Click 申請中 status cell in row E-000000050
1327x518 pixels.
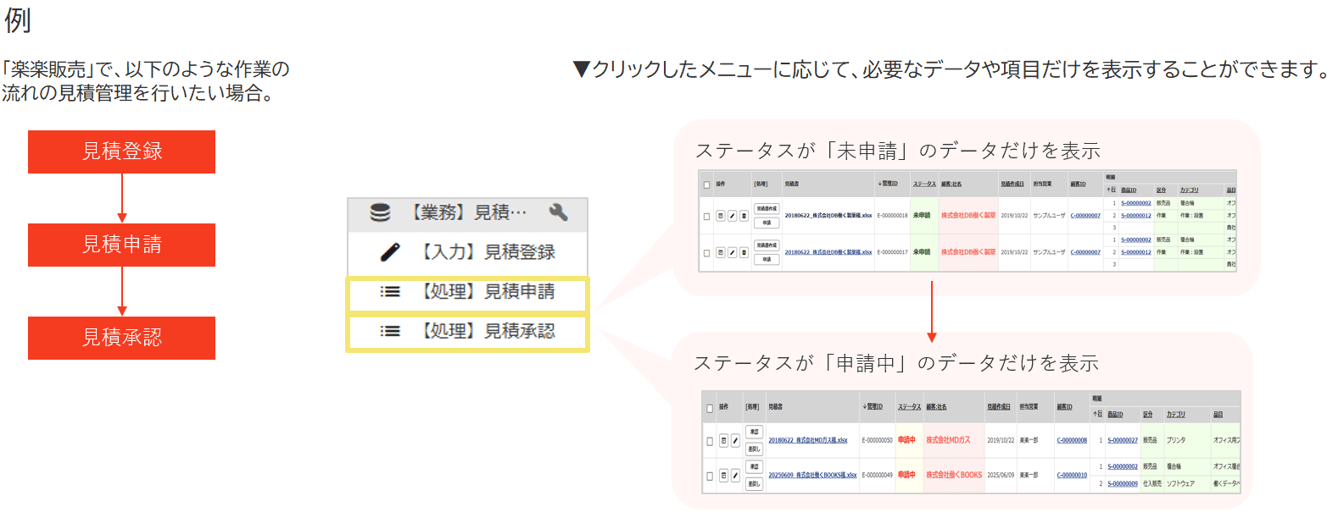point(907,441)
